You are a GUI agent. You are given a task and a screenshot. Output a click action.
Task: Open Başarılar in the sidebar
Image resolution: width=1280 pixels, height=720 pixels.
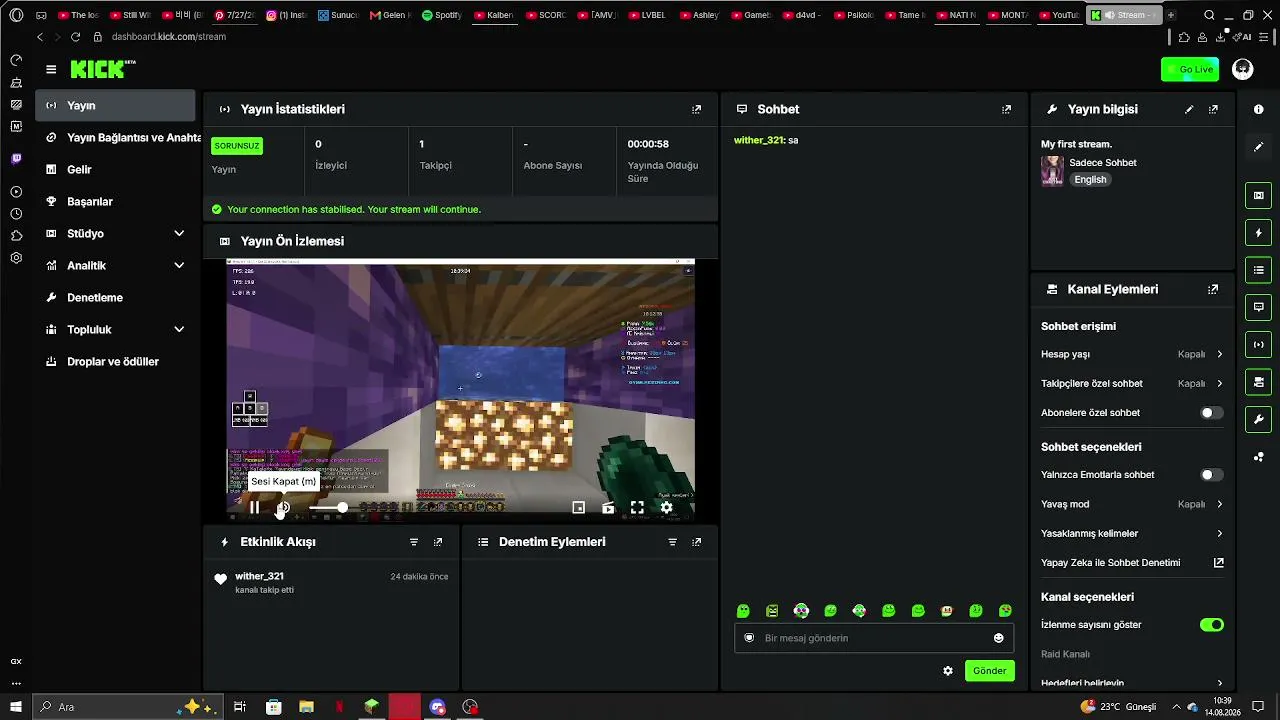(x=115, y=201)
